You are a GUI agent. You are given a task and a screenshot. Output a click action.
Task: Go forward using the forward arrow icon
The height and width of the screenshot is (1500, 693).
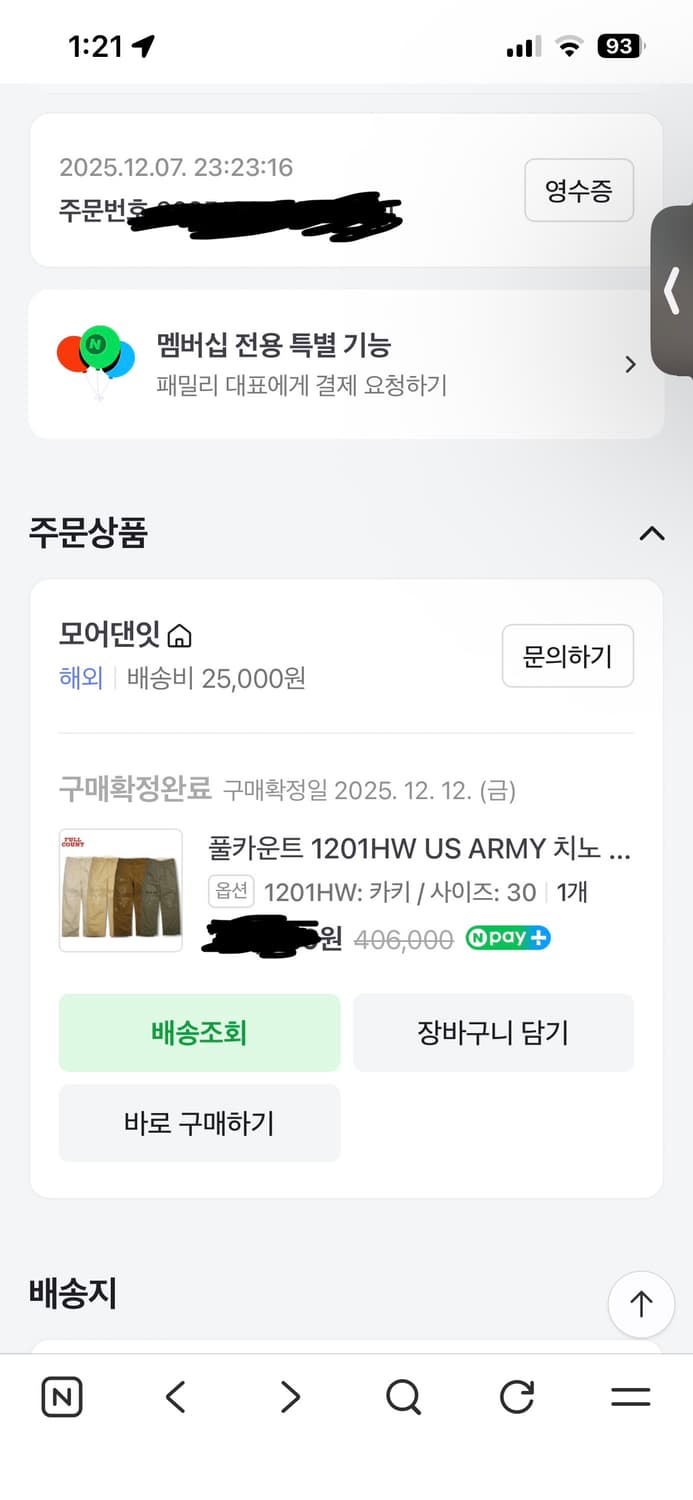[x=289, y=1397]
